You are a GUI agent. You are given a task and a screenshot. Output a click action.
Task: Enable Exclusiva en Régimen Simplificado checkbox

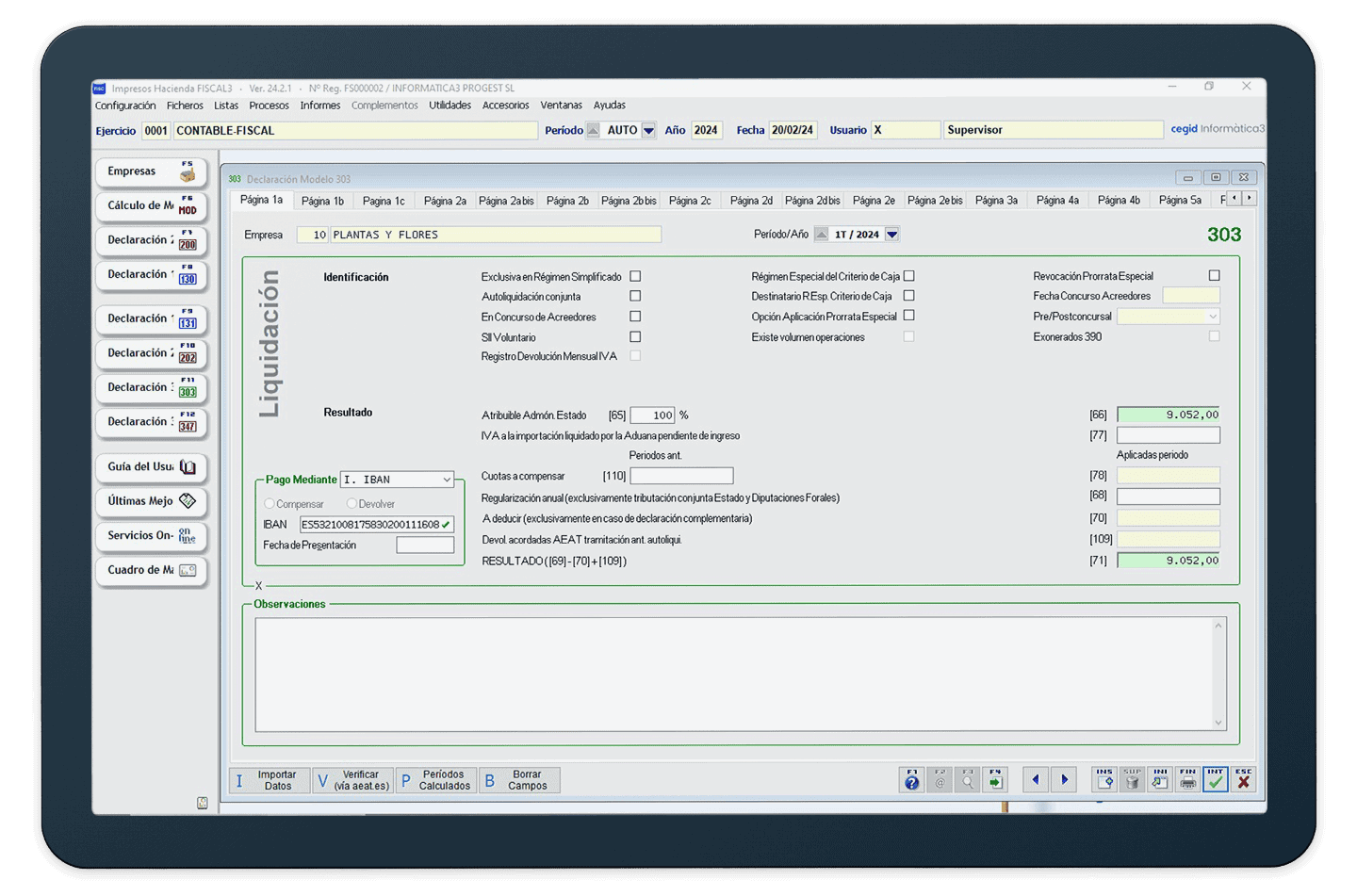[635, 276]
